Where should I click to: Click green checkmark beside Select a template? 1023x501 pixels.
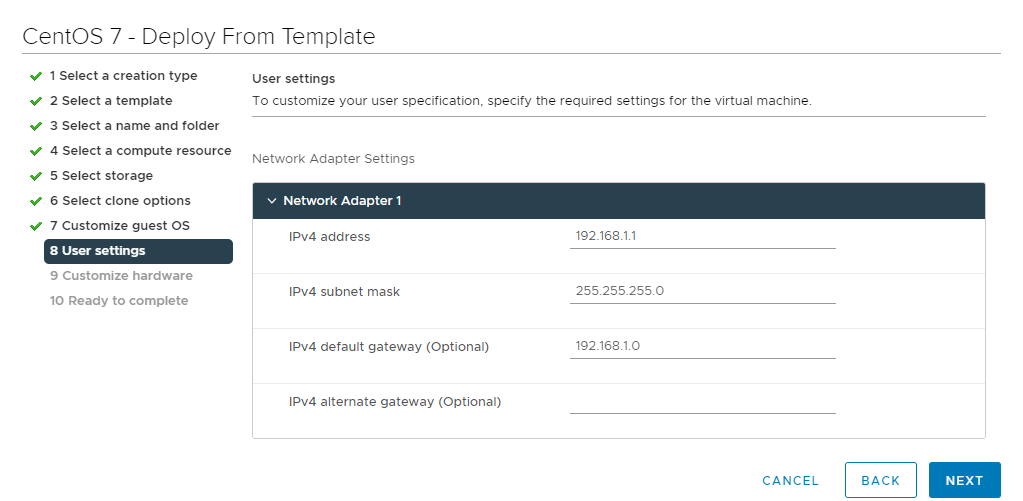click(36, 101)
